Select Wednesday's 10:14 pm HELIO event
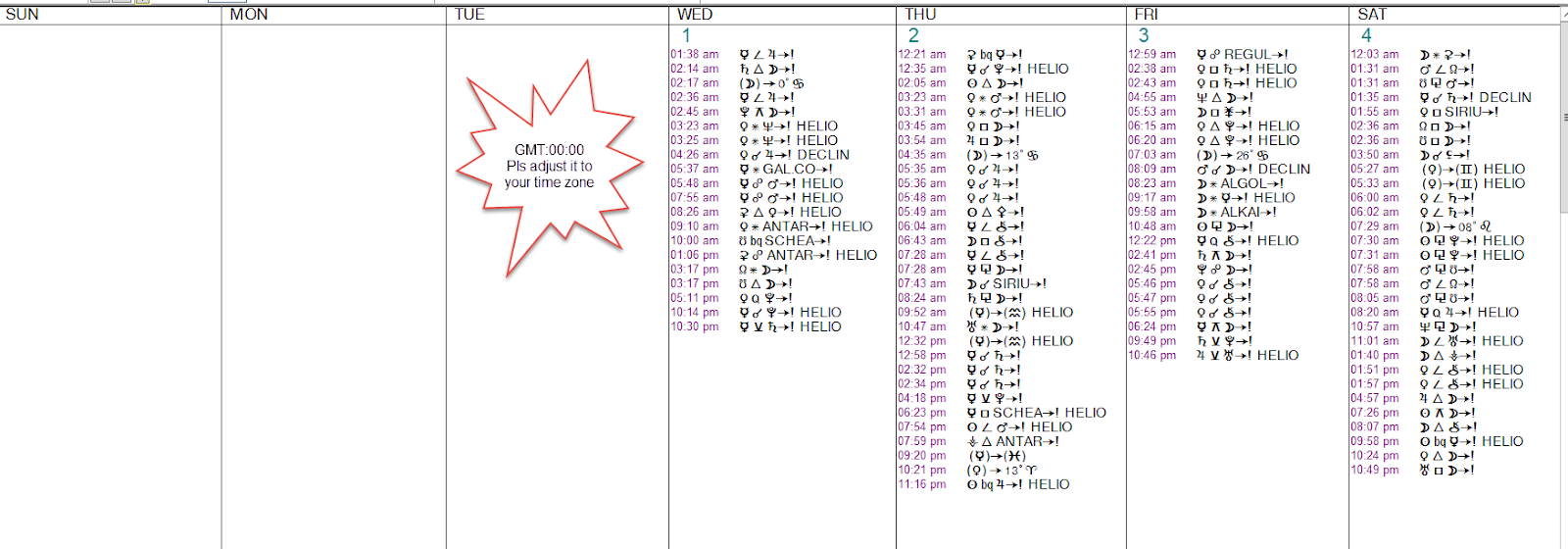Screen dimensions: 1568x549 coord(756,313)
